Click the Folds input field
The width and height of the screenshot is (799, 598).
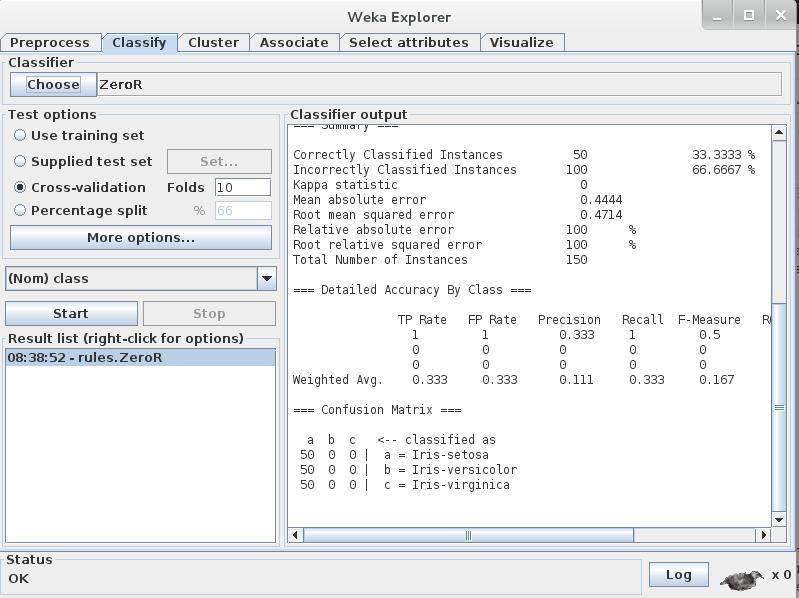pyautogui.click(x=243, y=187)
